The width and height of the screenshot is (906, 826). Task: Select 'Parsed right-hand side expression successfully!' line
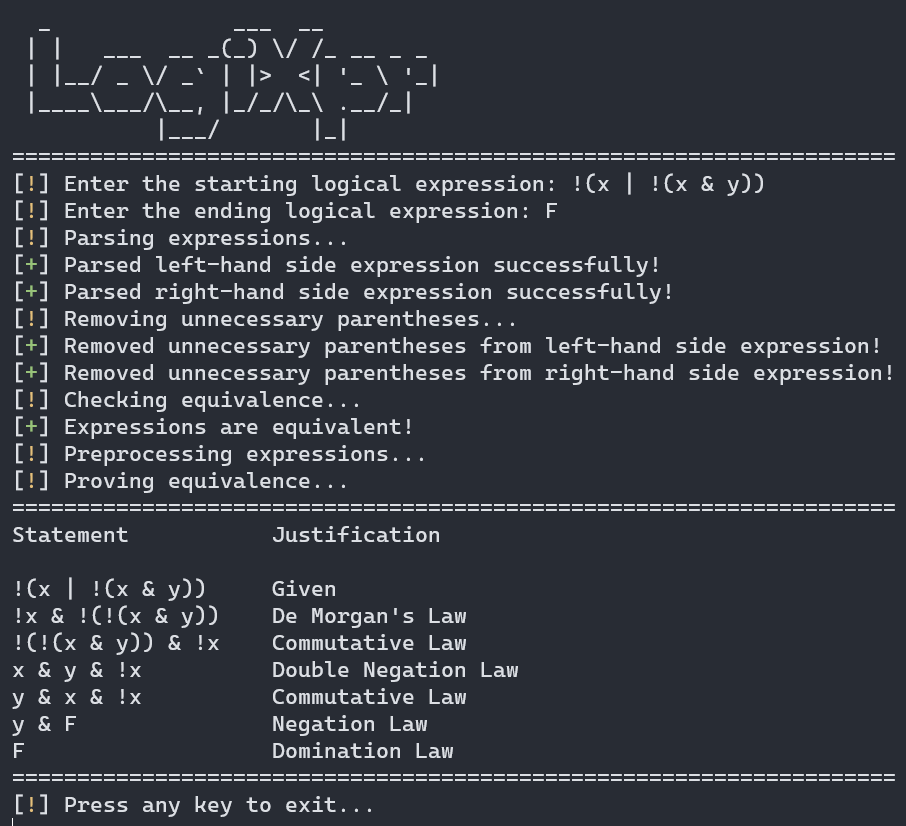coord(343,292)
